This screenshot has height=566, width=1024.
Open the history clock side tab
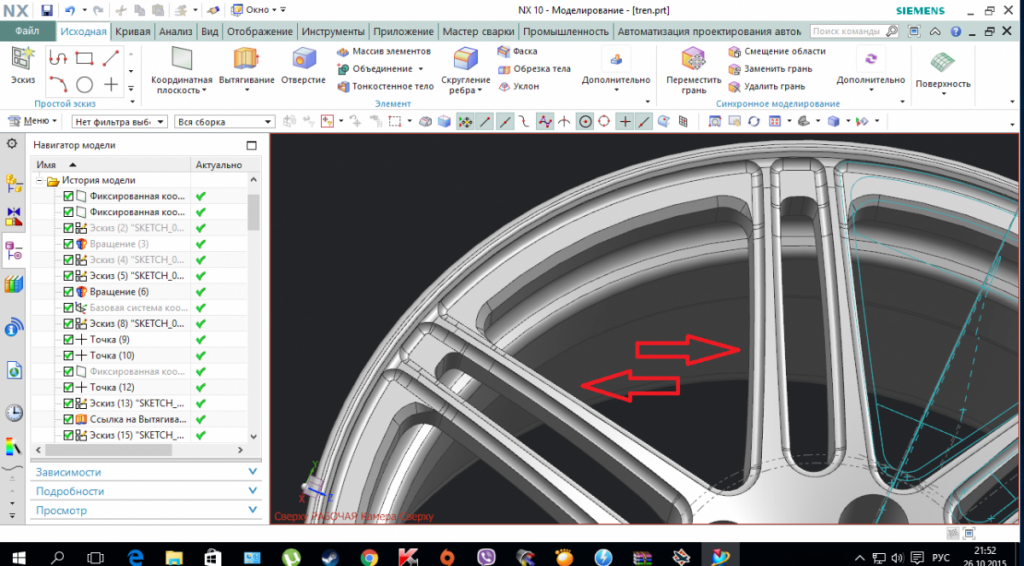coord(13,413)
